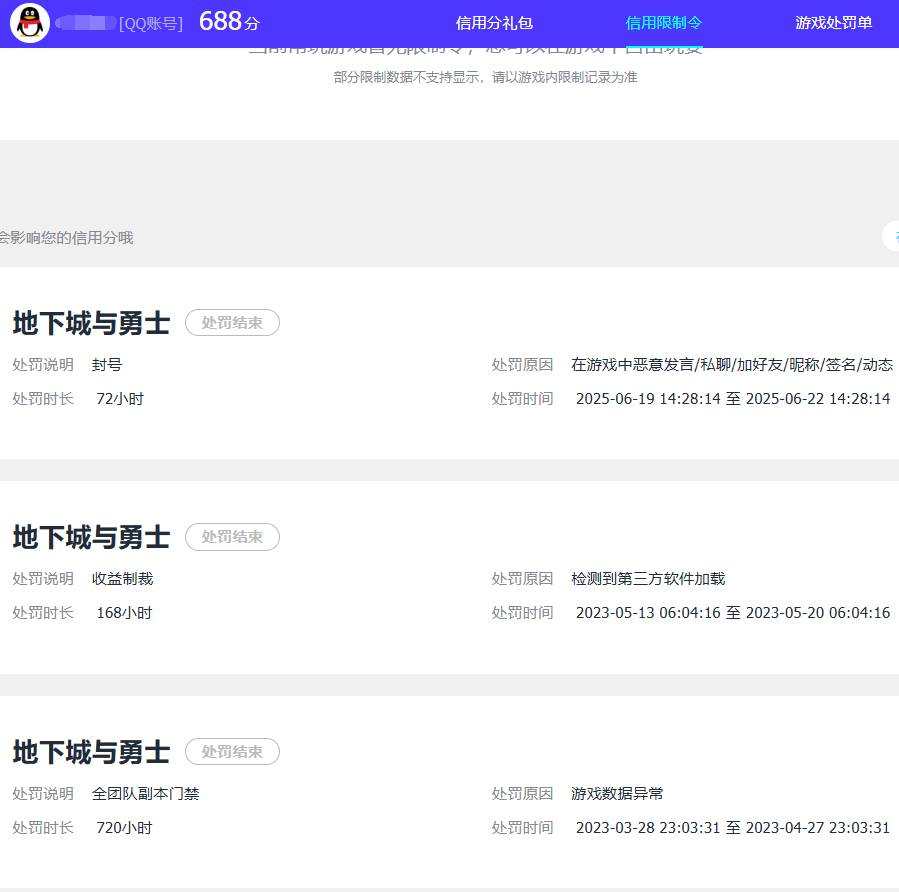Viewport: 899px width, 892px height.
Task: Click the 168小时 duration value
Action: [124, 613]
